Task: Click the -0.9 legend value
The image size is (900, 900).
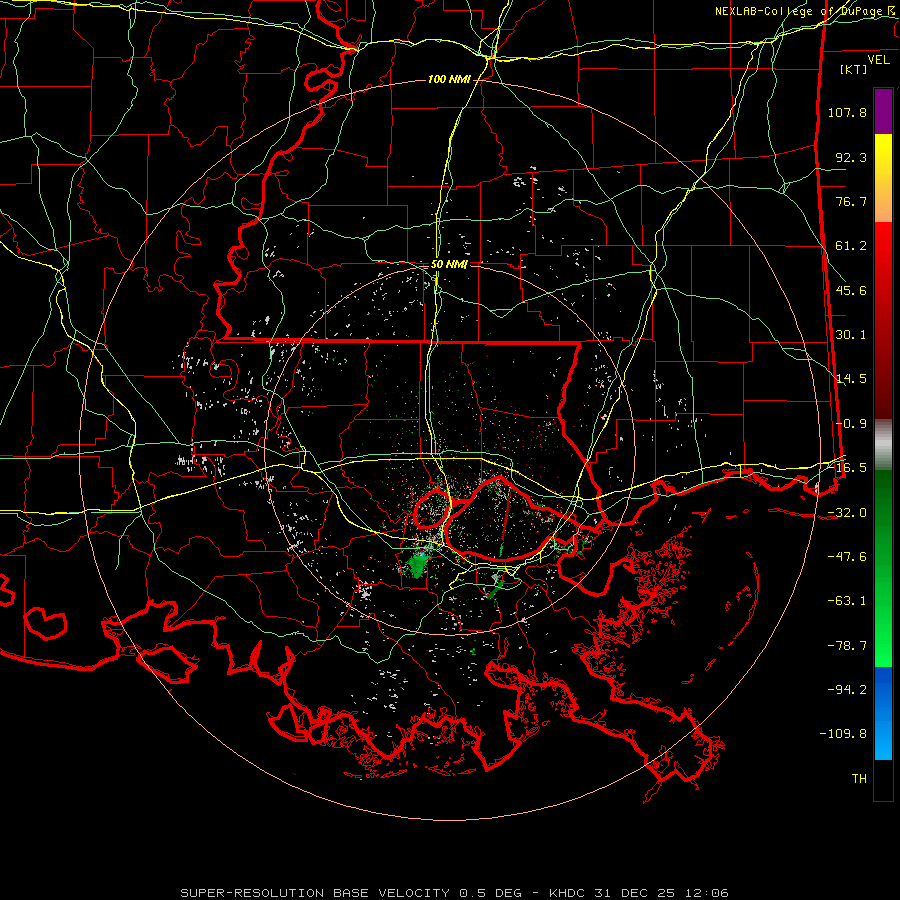Action: point(851,424)
